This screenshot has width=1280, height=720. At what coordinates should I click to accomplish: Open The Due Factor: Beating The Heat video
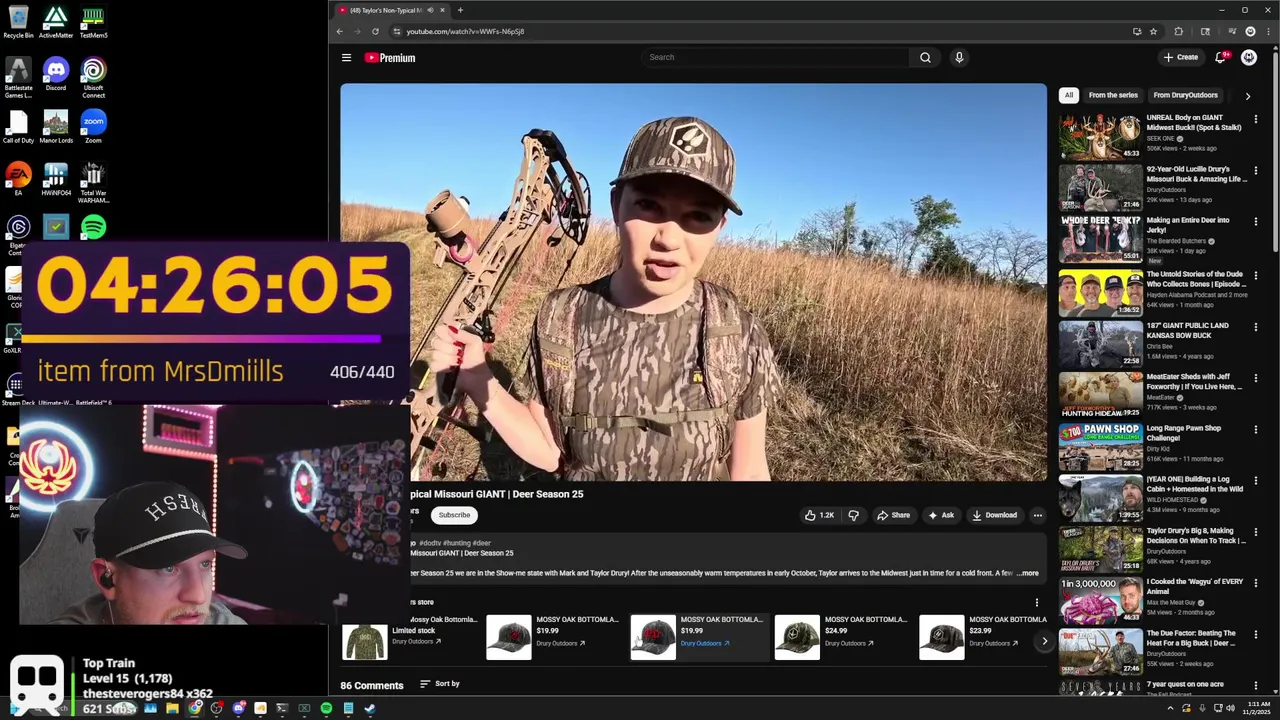tap(1192, 638)
